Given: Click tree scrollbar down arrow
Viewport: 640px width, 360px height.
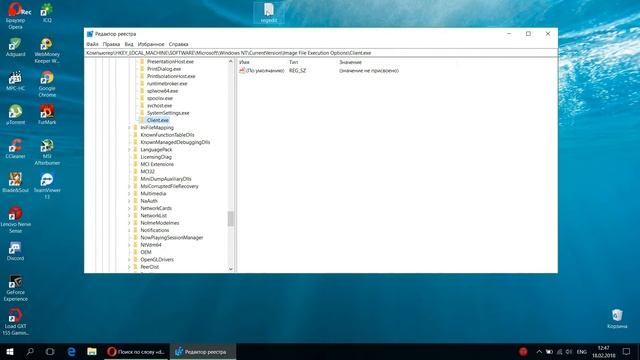Looking at the screenshot, I should [231, 269].
